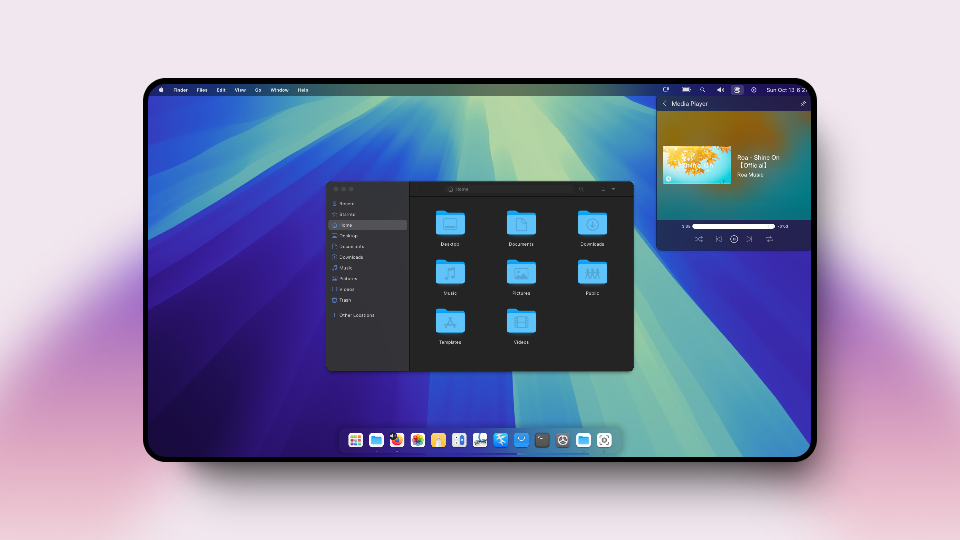Go back from Media Player panel
Screen dimensions: 960x540
(x=664, y=103)
